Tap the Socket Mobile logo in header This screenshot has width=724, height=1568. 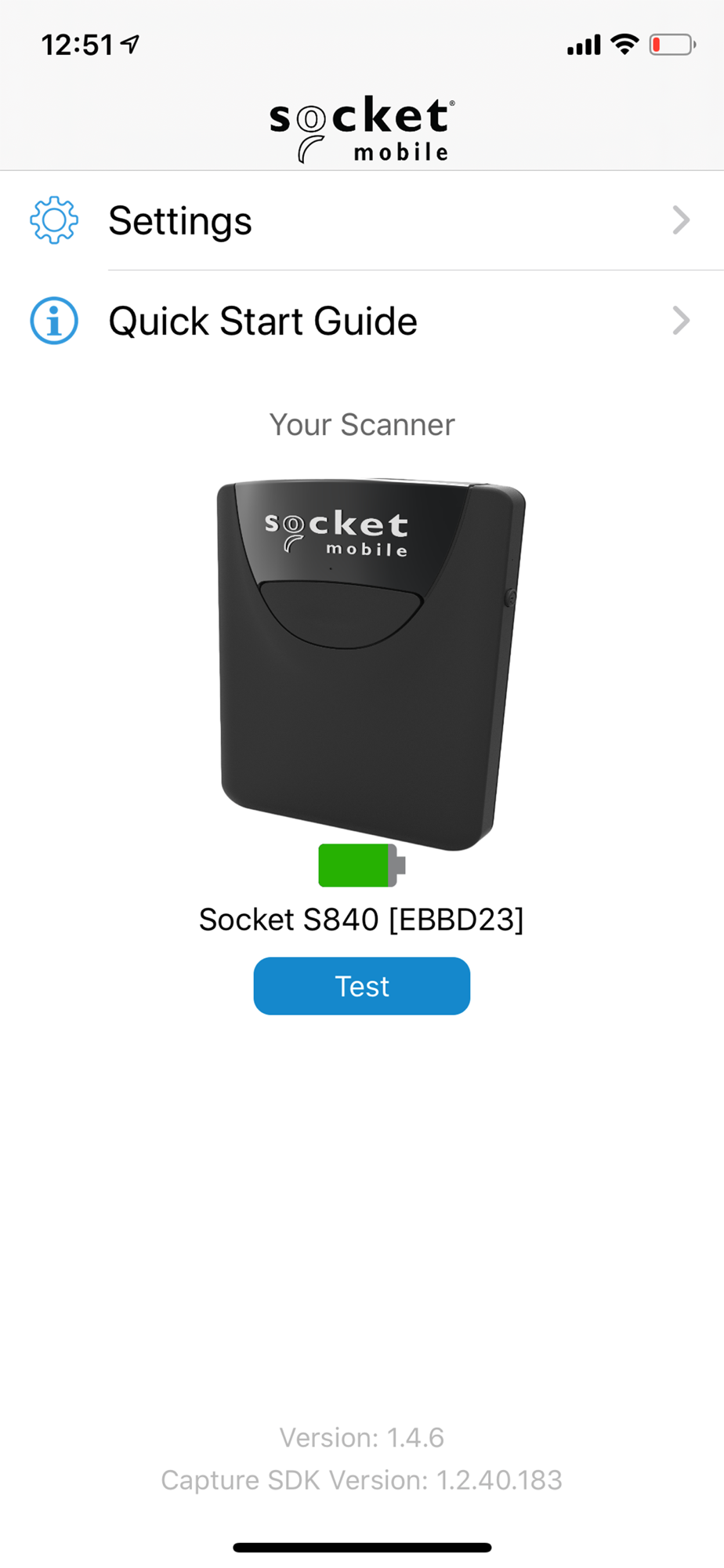click(x=361, y=129)
